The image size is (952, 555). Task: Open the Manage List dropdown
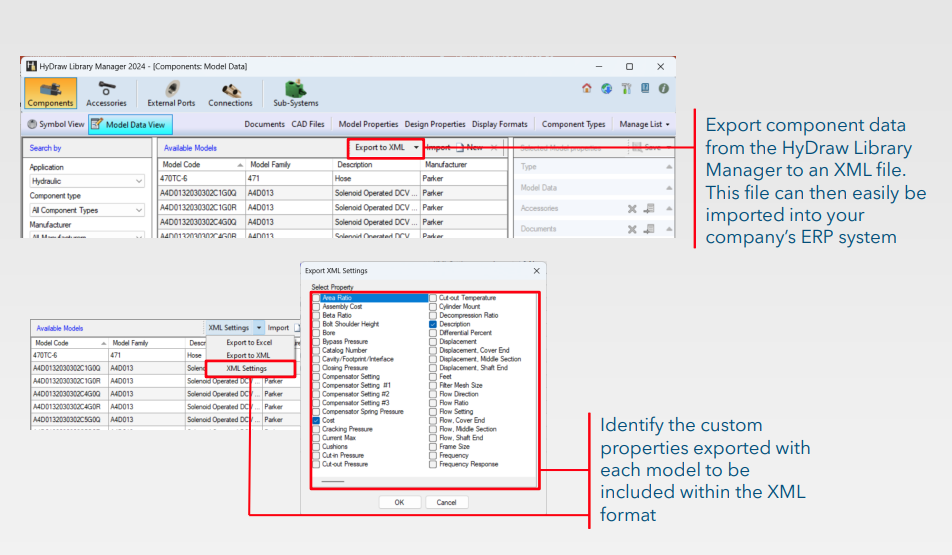644,124
